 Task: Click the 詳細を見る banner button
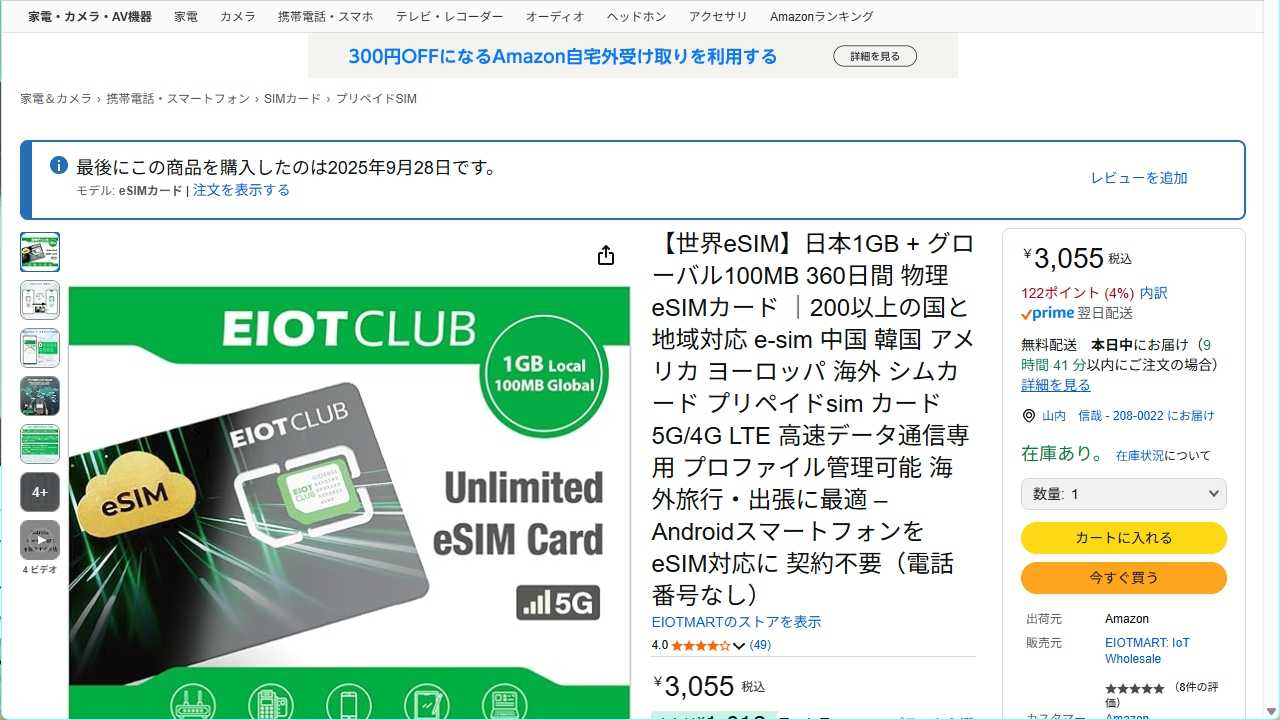coord(875,57)
